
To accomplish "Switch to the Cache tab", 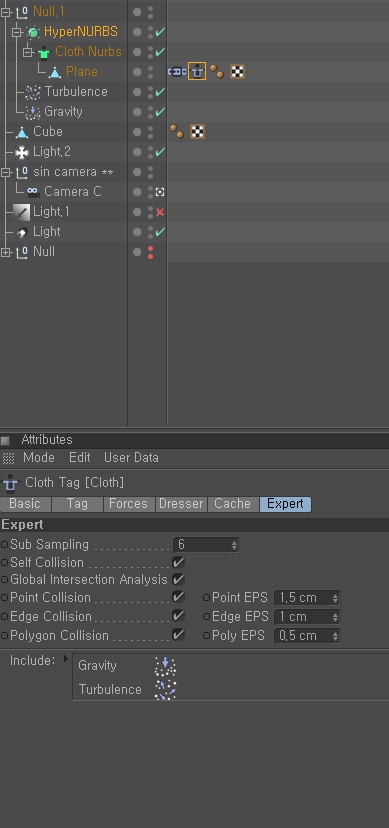I will [x=233, y=504].
